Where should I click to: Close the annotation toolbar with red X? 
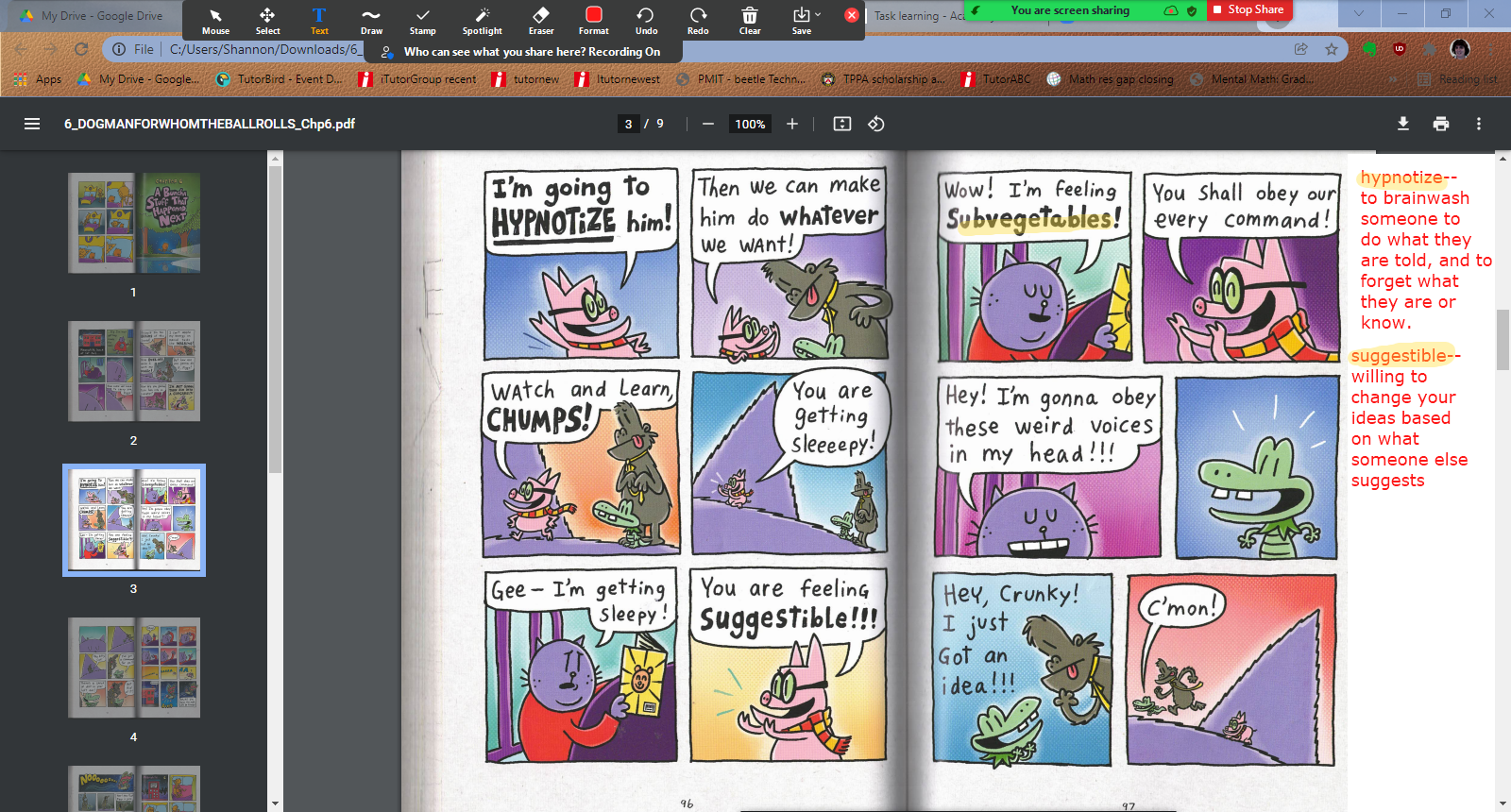[x=851, y=15]
